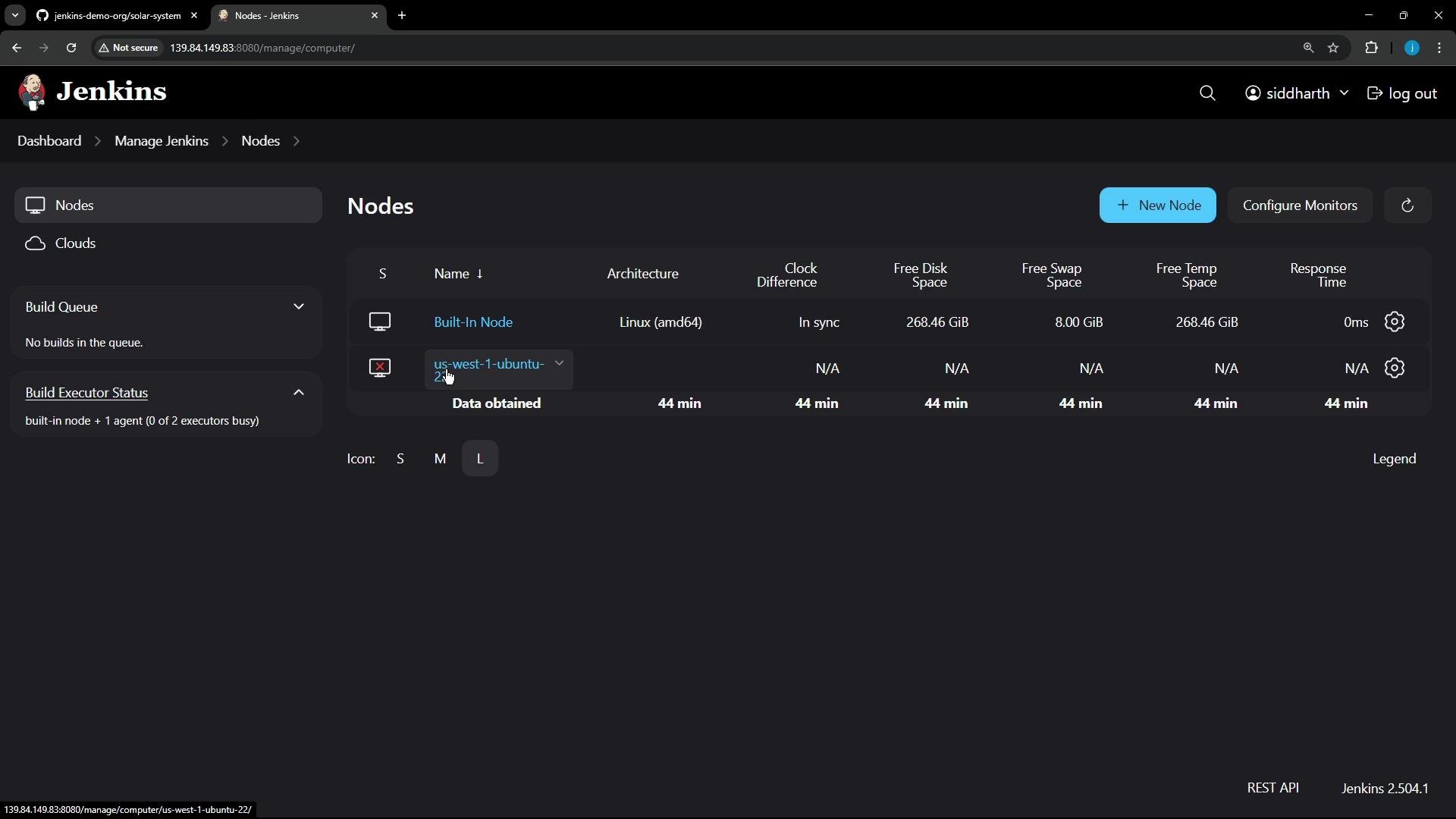Click the Nodes breadcrumb
1456x819 pixels.
(261, 141)
